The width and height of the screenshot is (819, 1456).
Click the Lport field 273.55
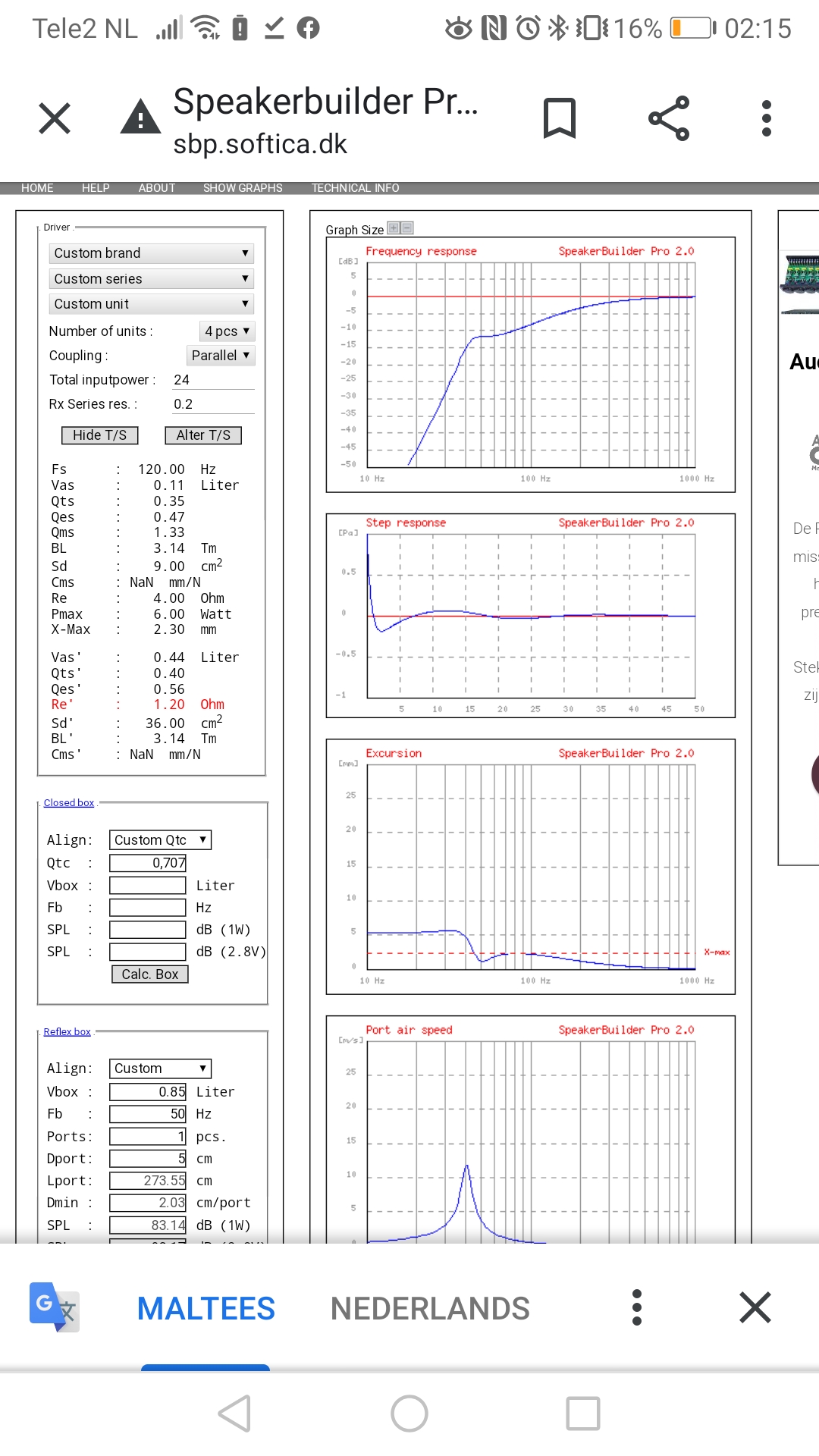tap(148, 1181)
